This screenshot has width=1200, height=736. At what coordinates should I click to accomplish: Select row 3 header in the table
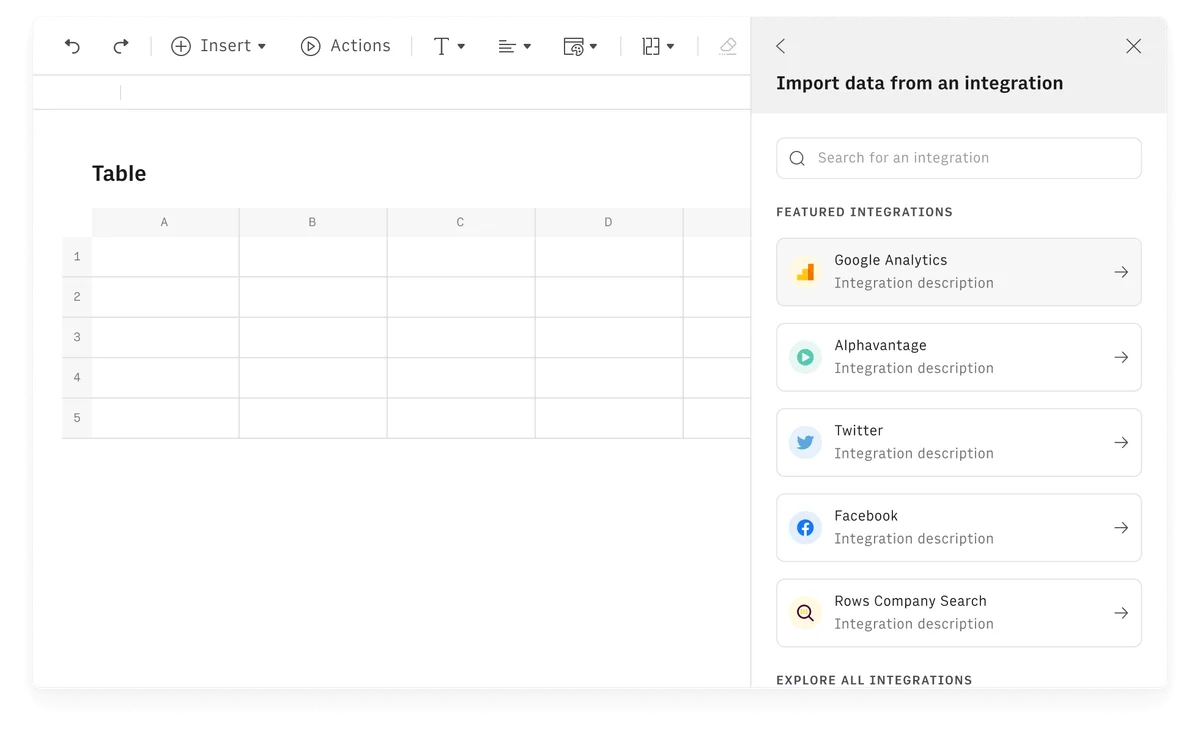point(76,337)
